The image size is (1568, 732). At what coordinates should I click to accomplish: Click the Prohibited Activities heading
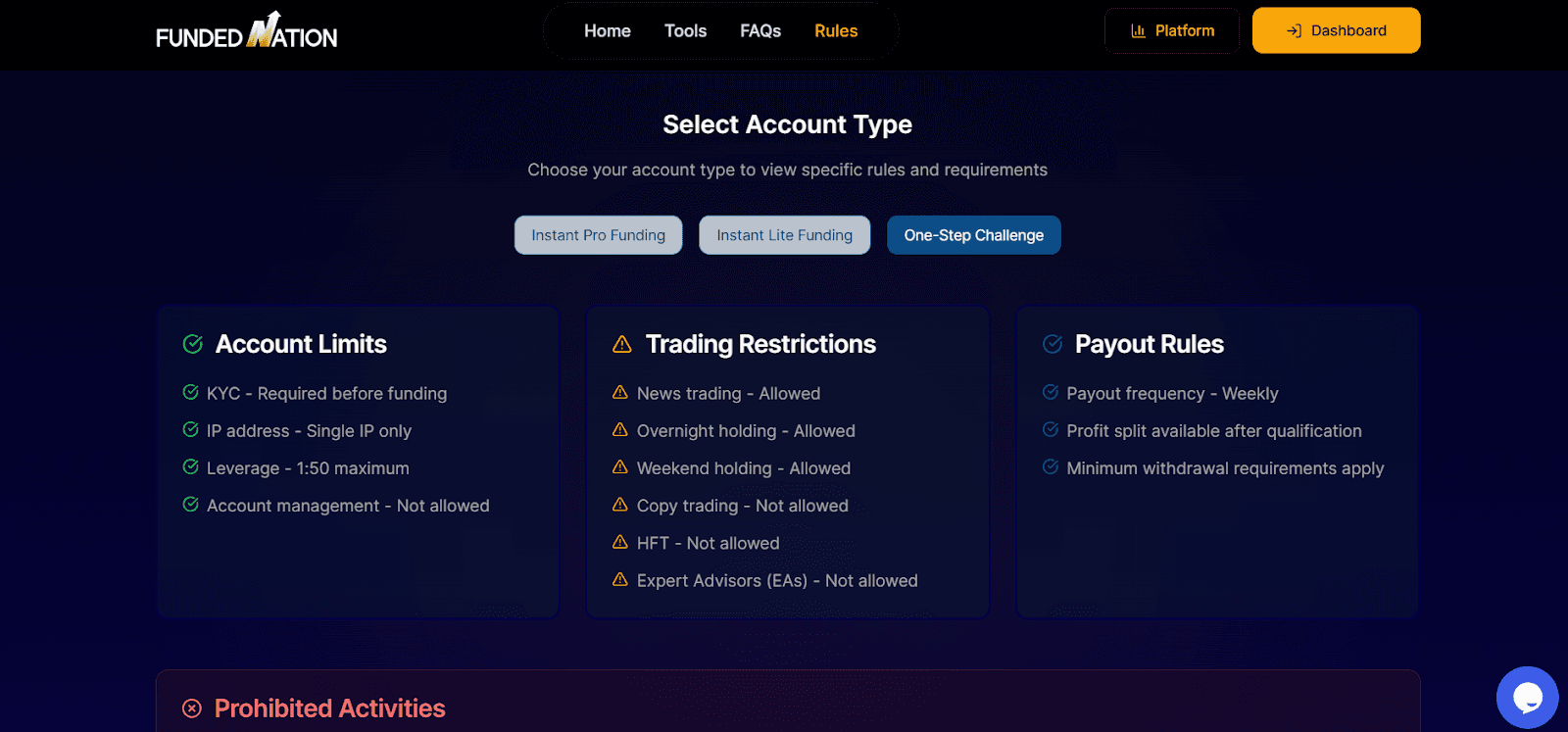[x=329, y=708]
